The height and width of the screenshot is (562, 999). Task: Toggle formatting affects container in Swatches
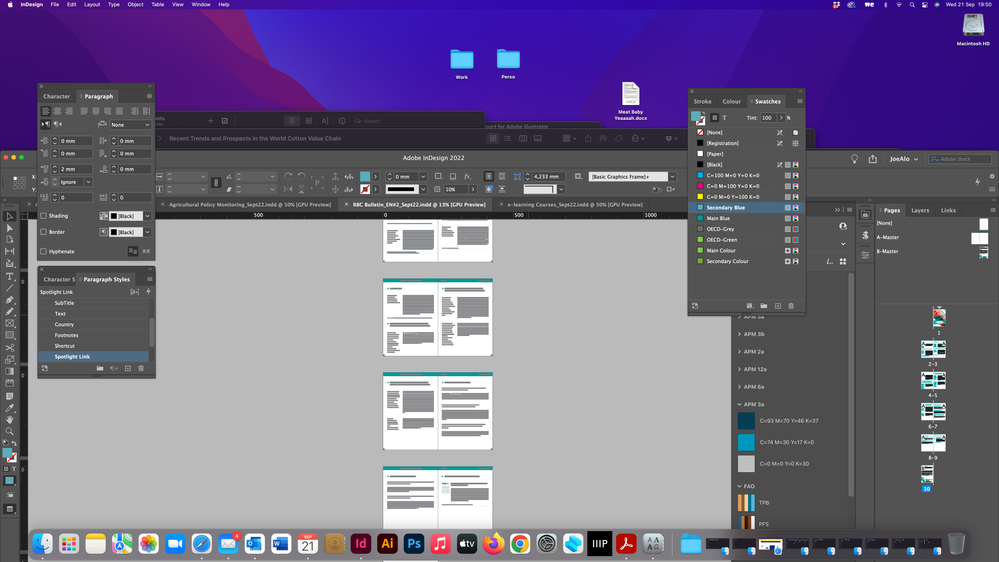(x=715, y=118)
